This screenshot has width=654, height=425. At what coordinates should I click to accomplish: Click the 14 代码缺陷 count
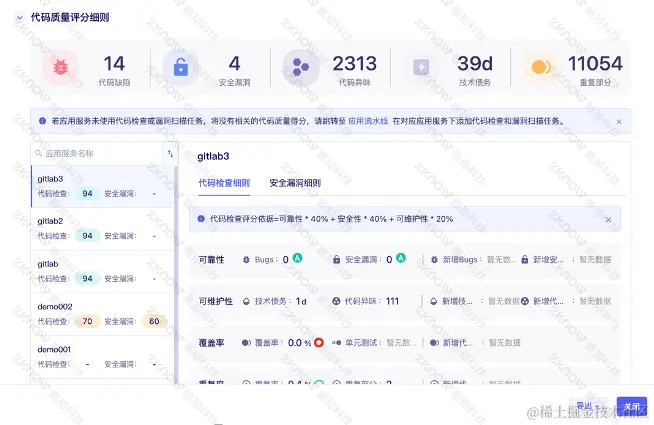(114, 64)
